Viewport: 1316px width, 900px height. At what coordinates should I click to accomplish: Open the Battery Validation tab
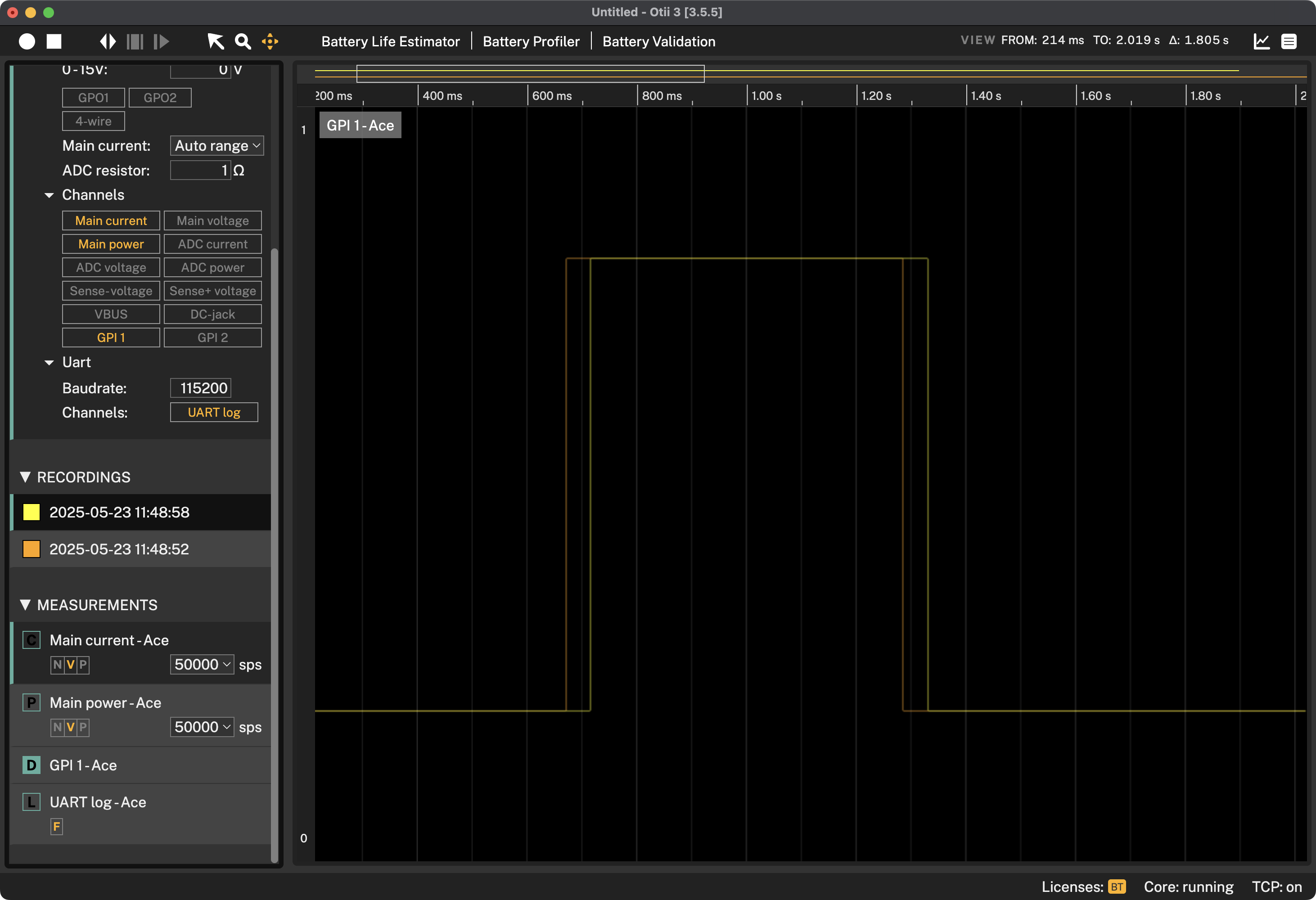point(659,41)
